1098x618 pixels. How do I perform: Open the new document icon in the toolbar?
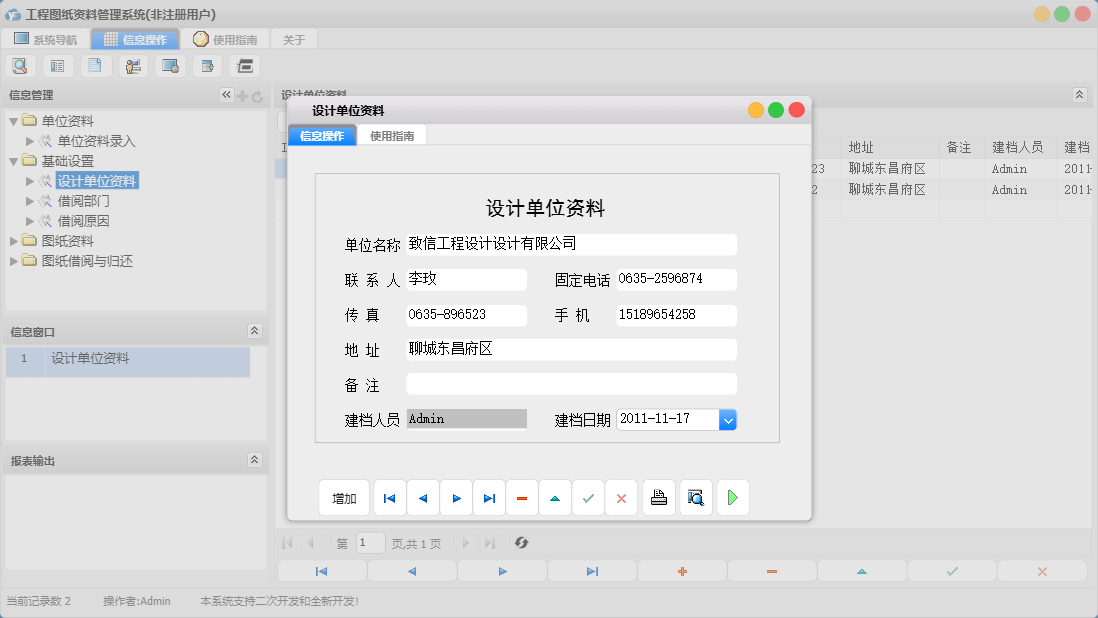[94, 65]
